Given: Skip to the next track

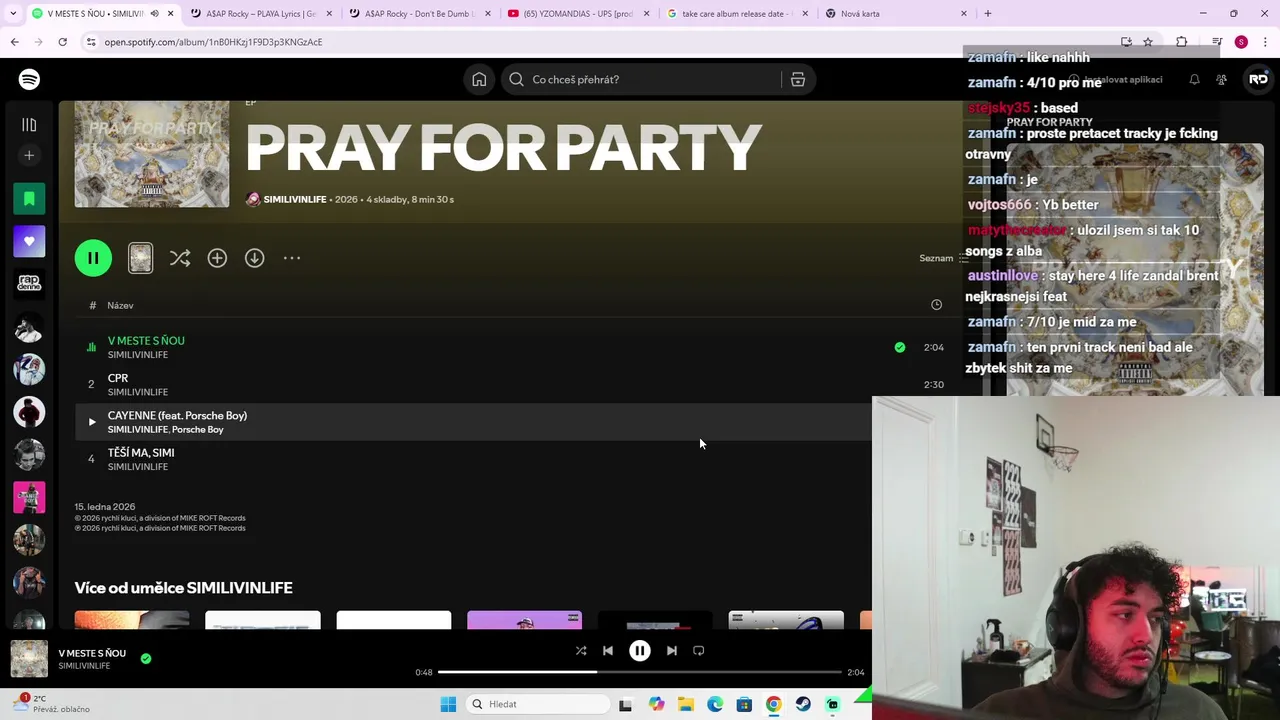Looking at the screenshot, I should [x=672, y=651].
